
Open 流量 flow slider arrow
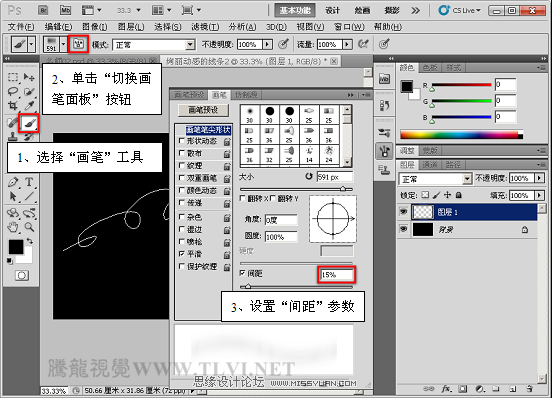347,44
